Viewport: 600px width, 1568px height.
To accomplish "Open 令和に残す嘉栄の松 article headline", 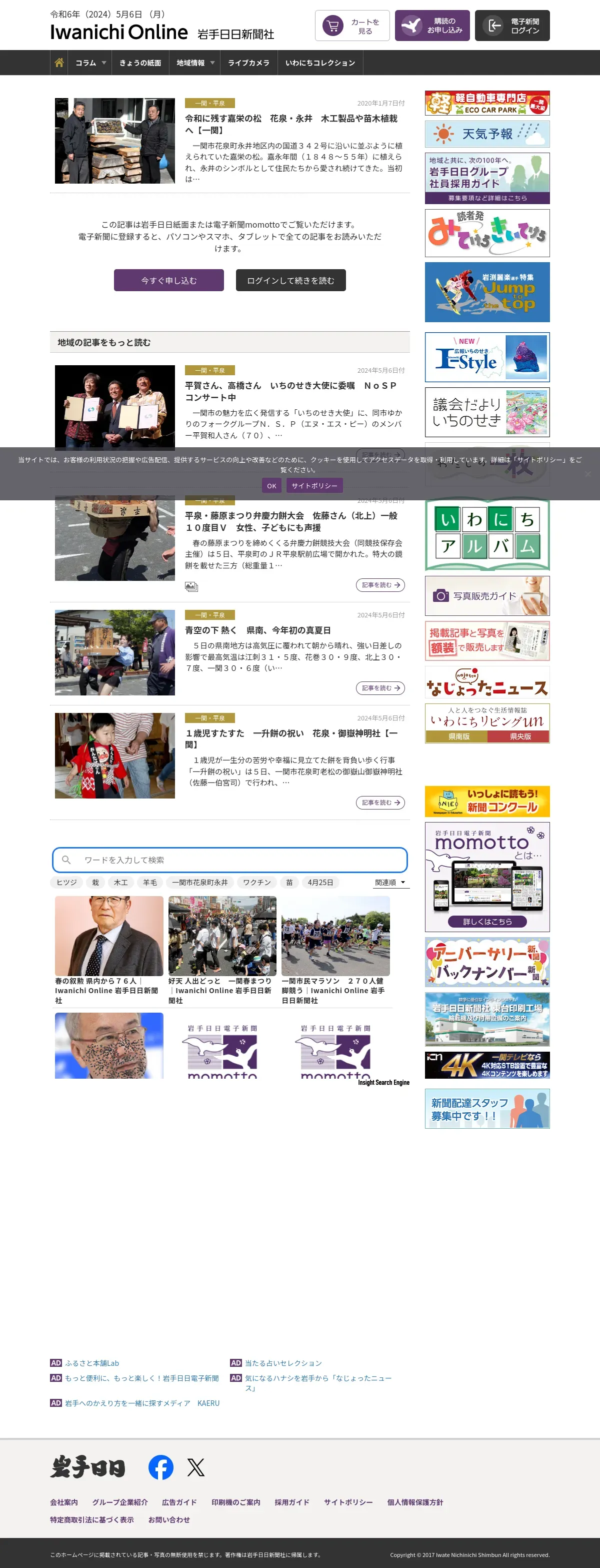I will click(291, 124).
